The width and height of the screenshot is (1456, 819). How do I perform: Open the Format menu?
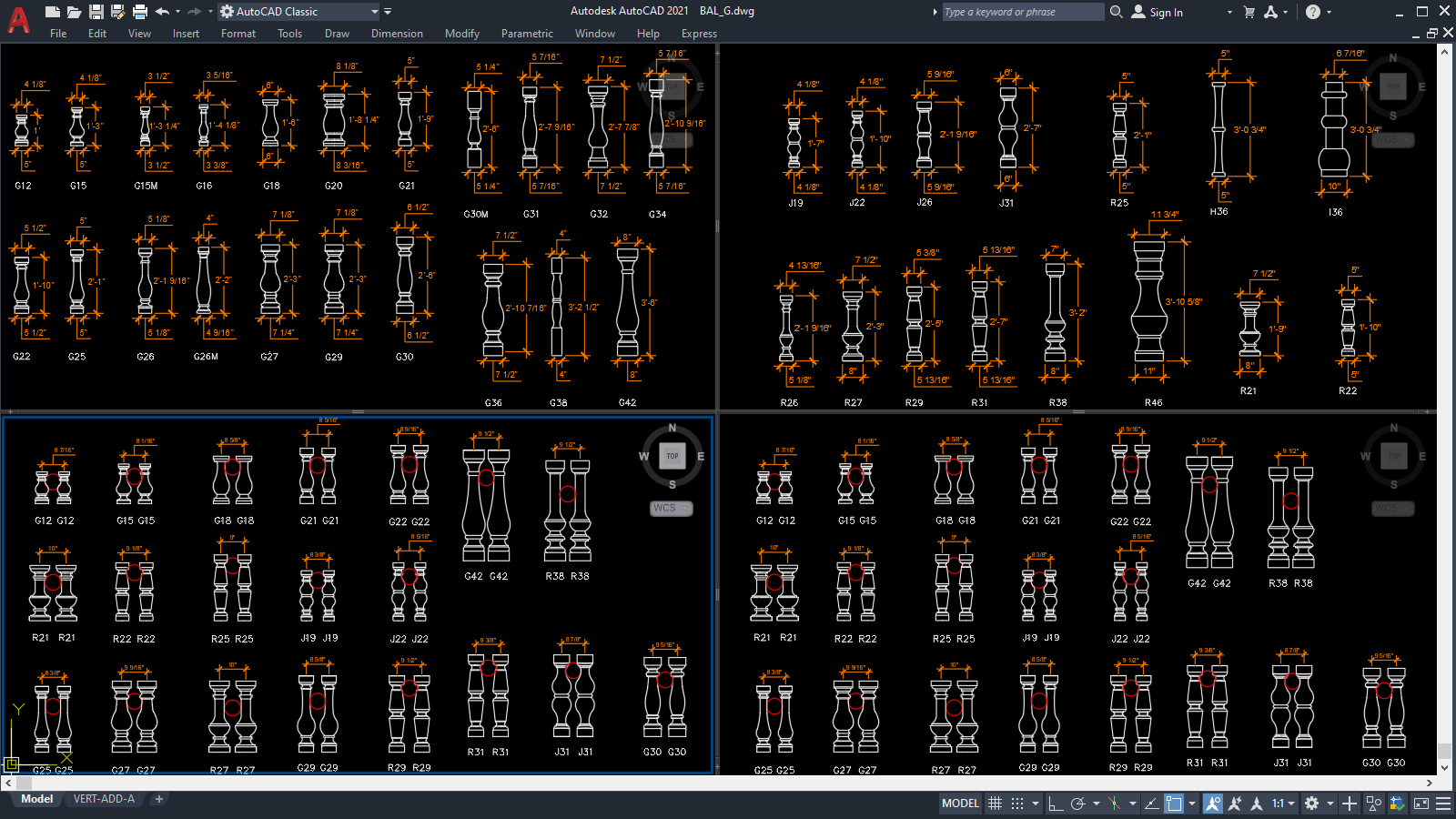pos(238,34)
